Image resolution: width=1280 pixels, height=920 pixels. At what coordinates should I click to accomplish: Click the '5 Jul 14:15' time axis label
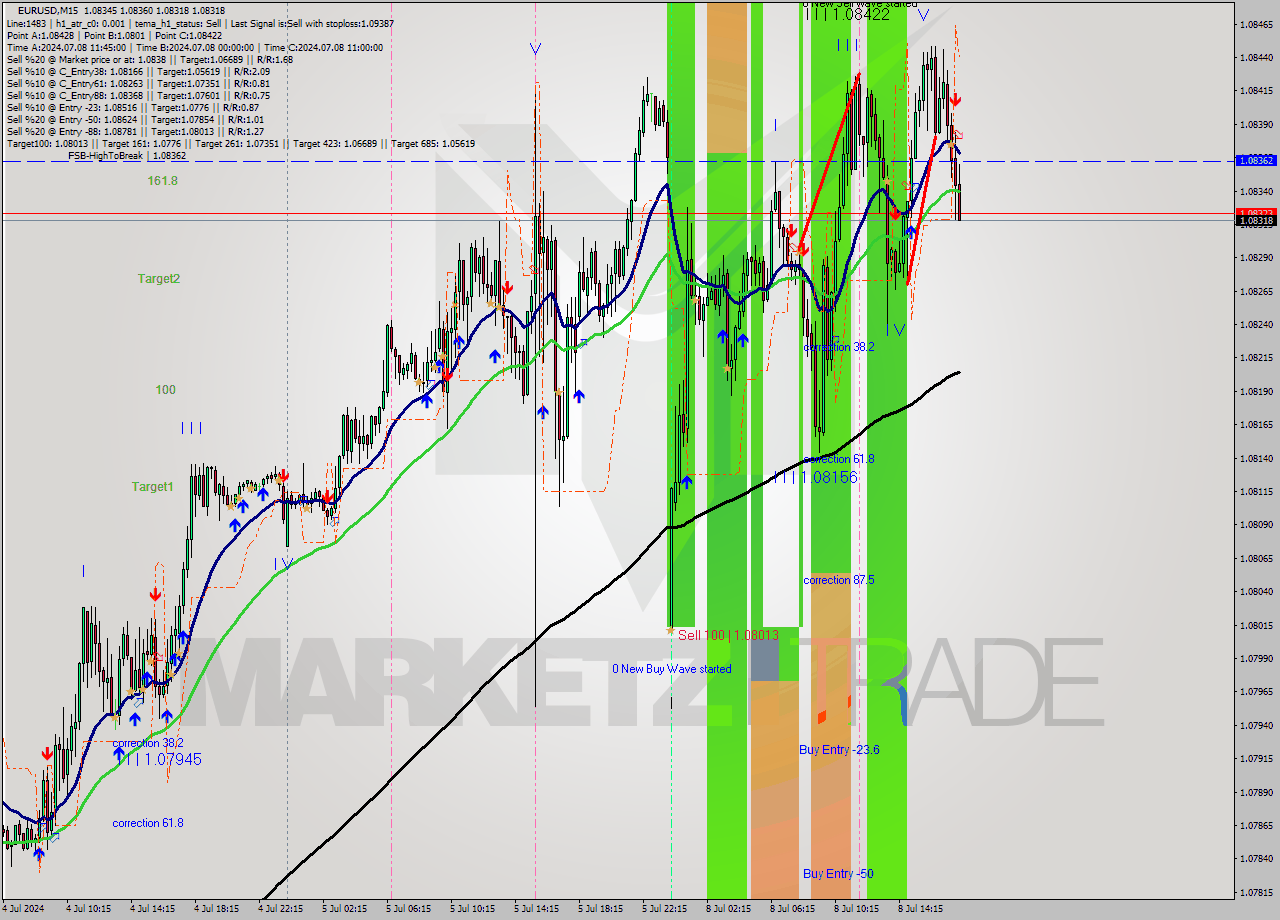click(x=536, y=909)
